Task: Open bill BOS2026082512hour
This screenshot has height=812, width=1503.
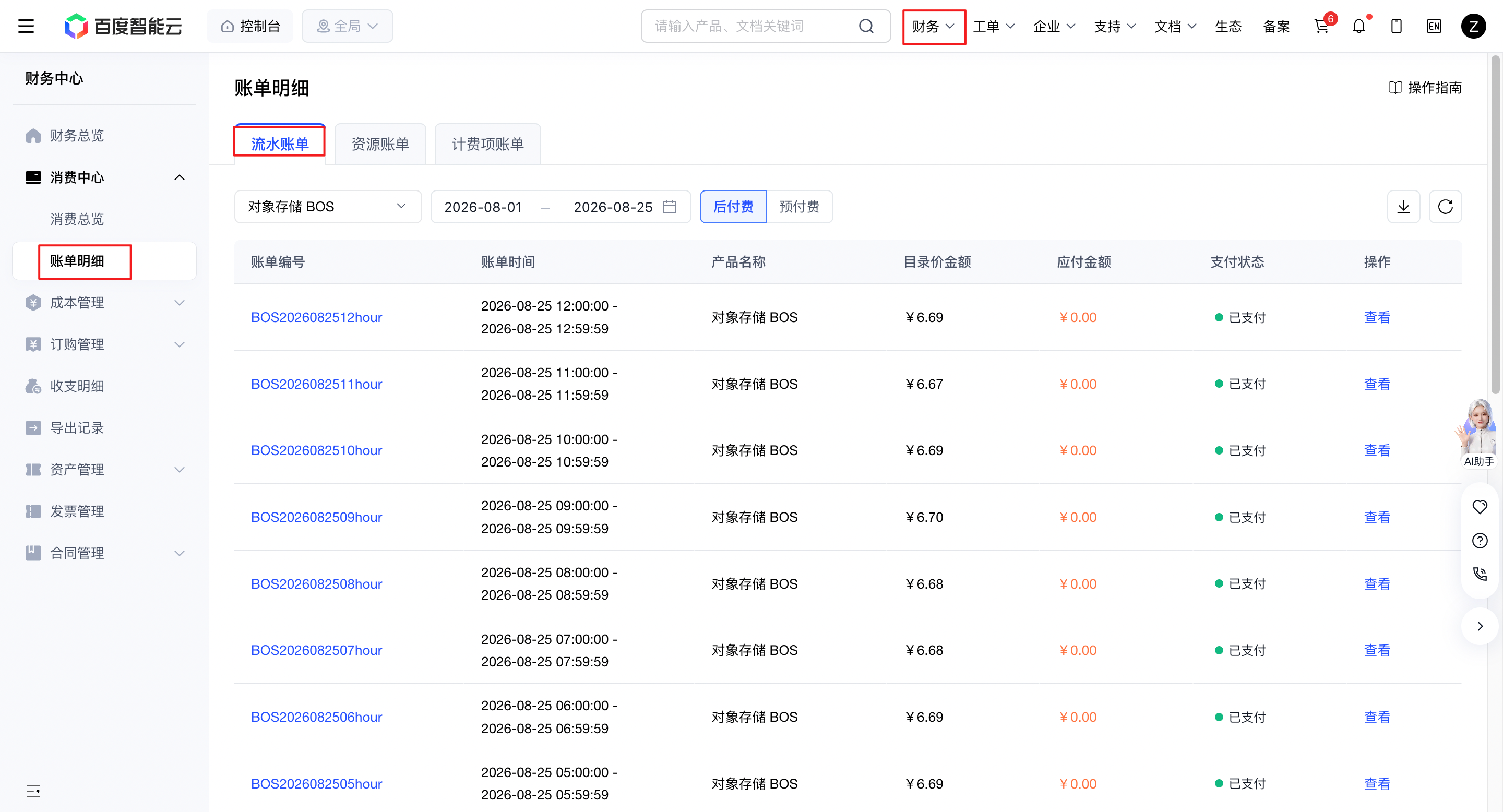Action: point(317,317)
